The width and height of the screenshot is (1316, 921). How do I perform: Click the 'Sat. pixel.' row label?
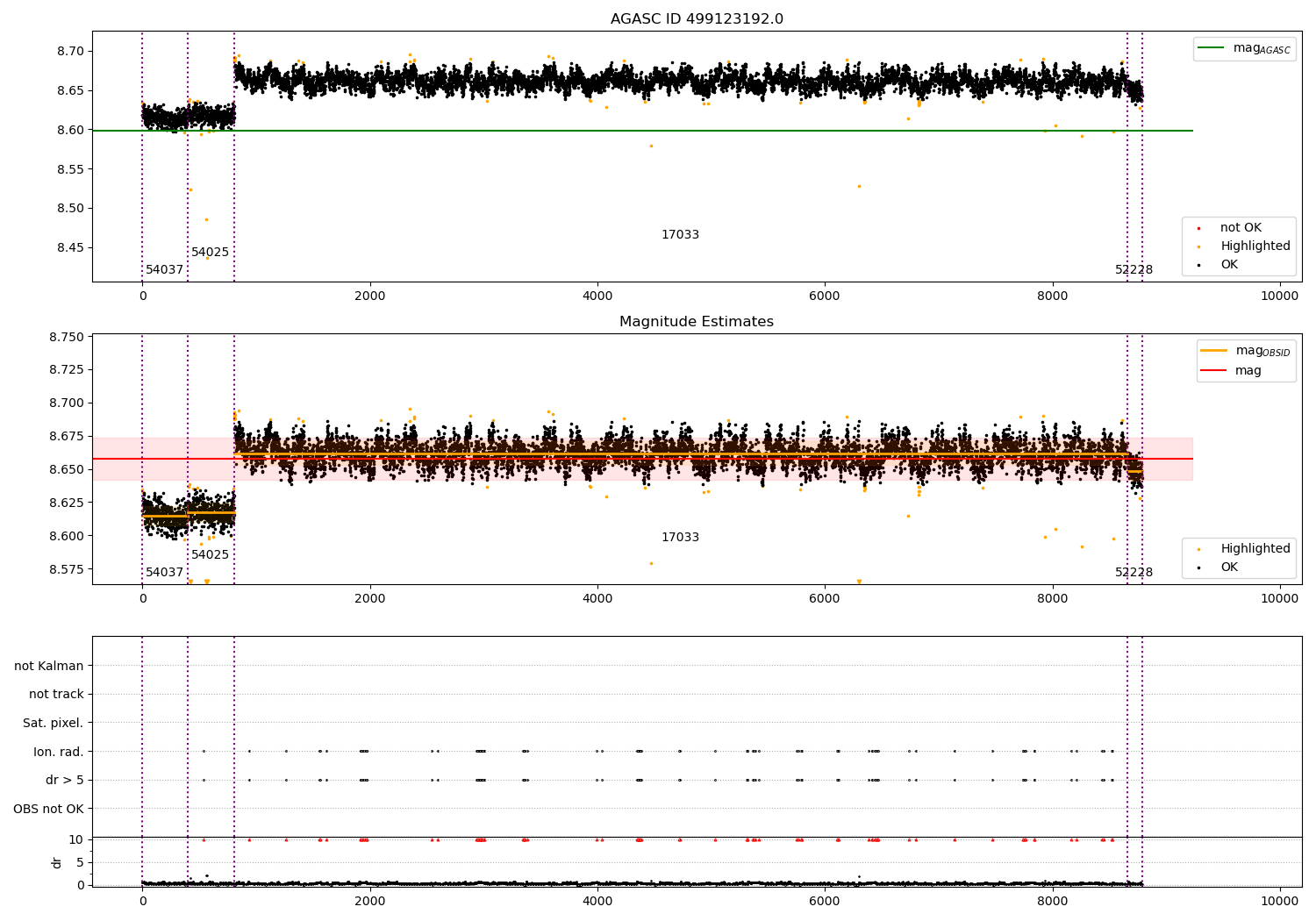(54, 724)
